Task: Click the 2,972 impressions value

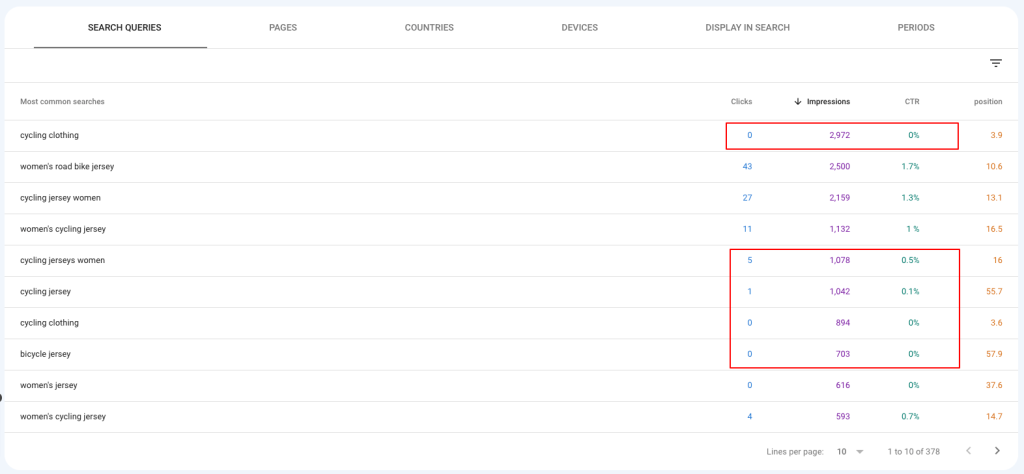Action: click(839, 135)
